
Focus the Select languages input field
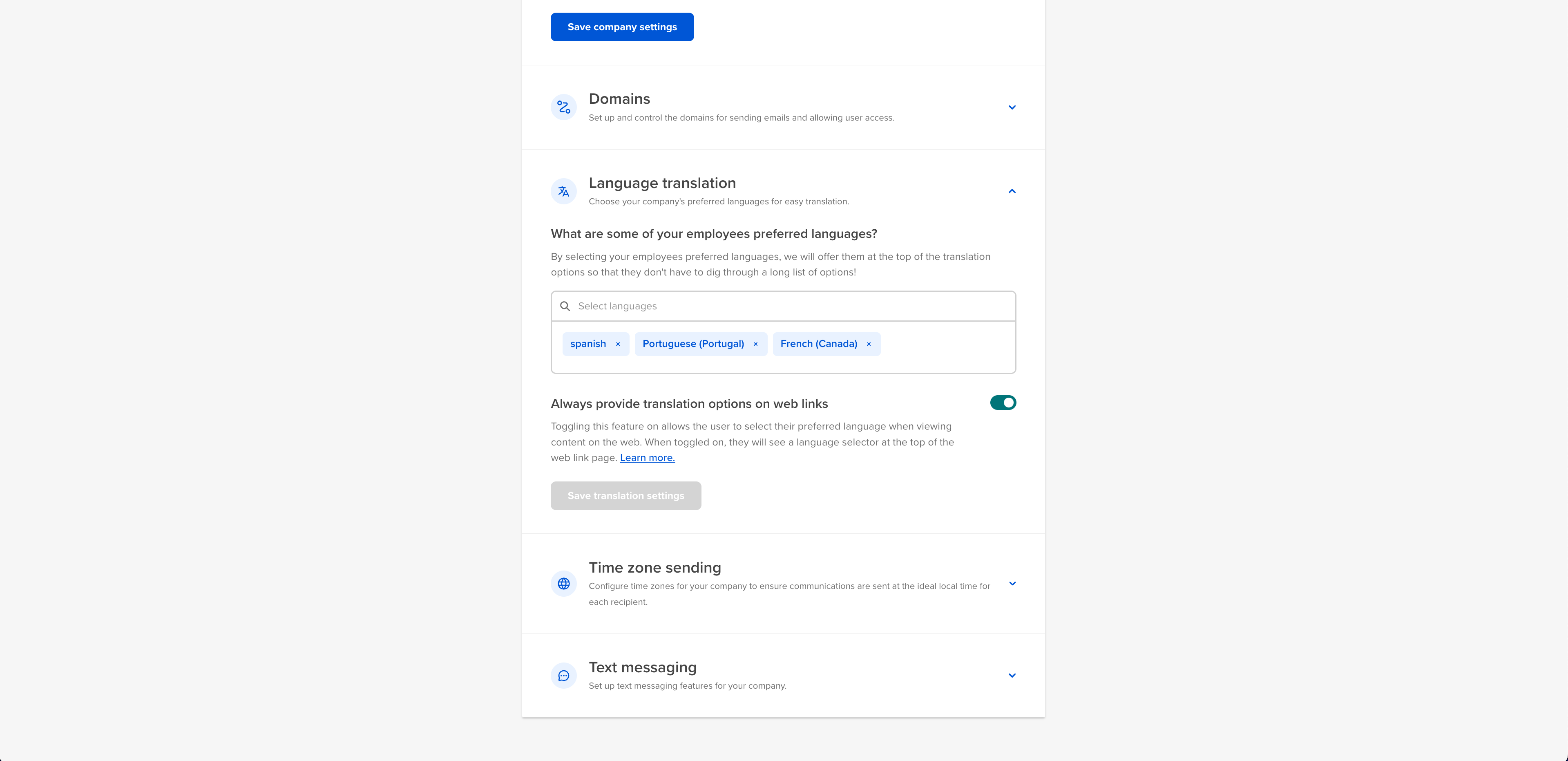tap(784, 306)
